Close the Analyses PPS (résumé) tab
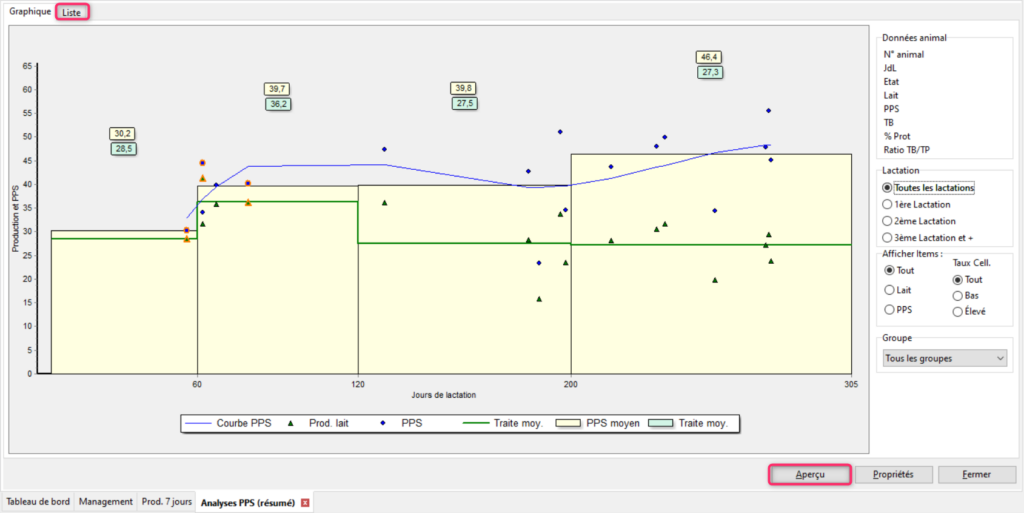The image size is (1024, 513). pos(305,502)
